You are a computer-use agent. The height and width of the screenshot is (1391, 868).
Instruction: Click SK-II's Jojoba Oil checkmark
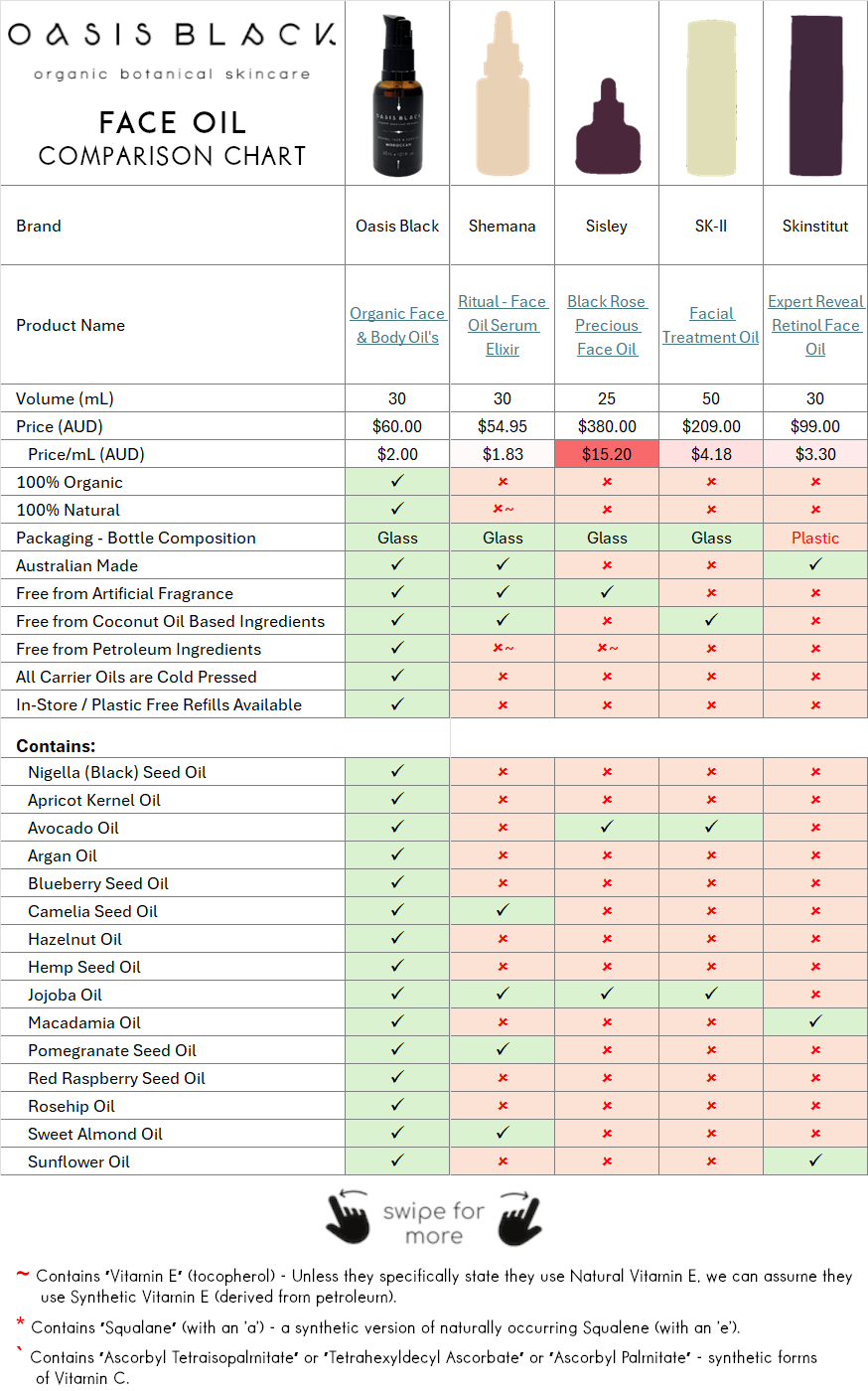711,995
